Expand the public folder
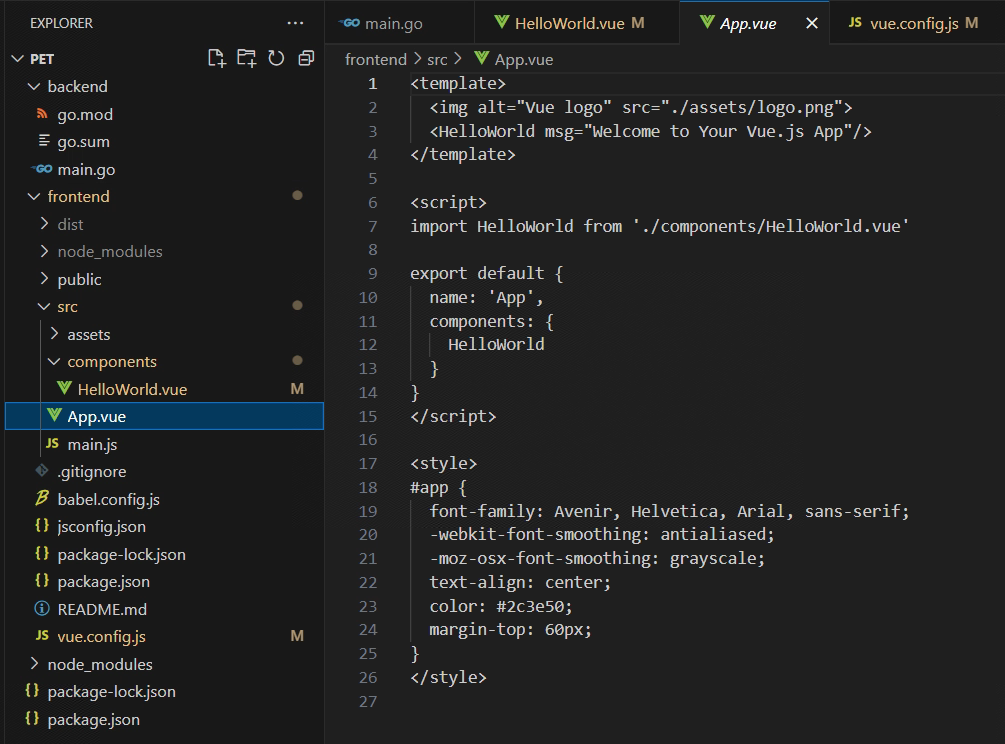 (x=44, y=279)
